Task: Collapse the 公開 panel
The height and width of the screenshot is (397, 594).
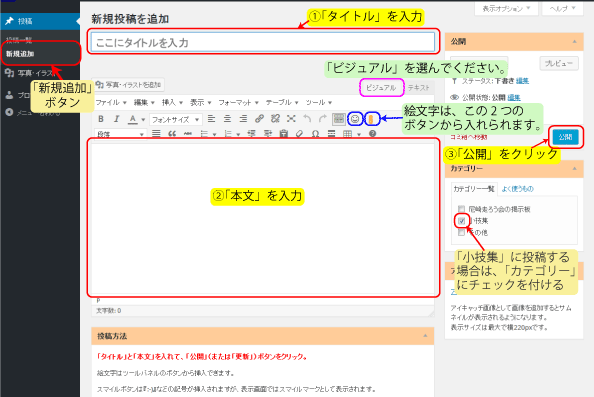Action: click(575, 41)
